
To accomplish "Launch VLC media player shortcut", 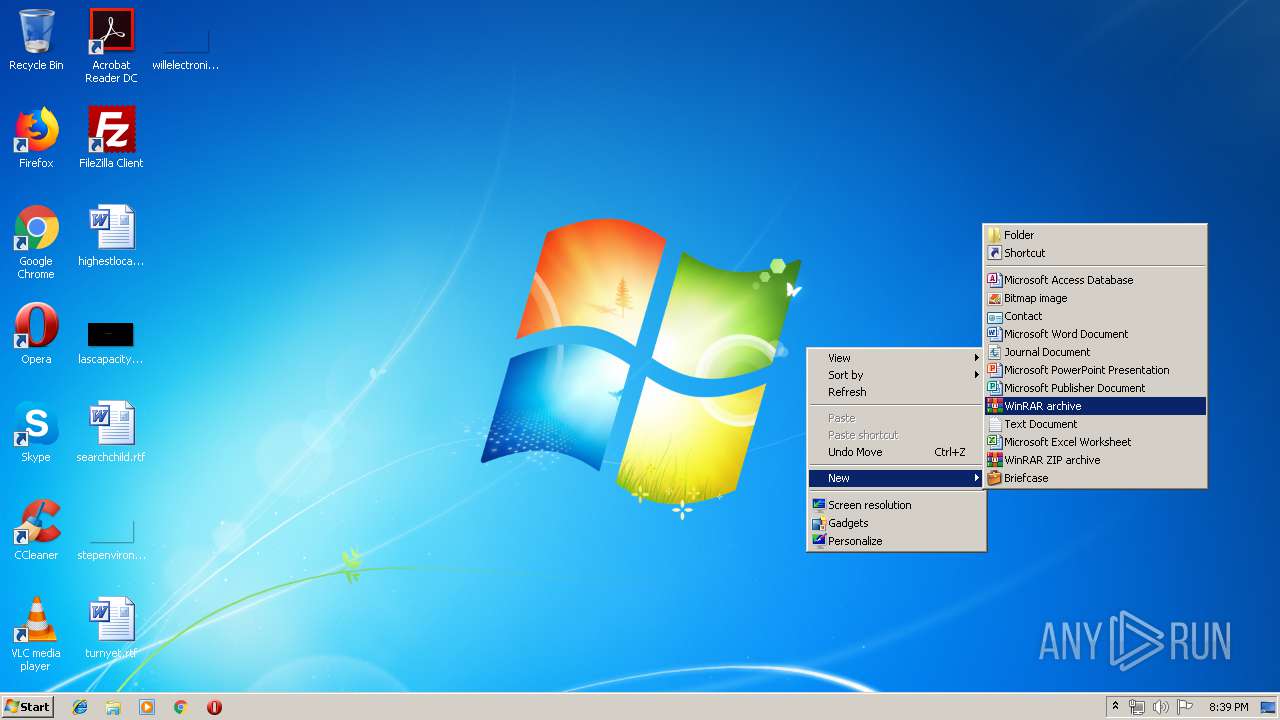I will [x=36, y=634].
